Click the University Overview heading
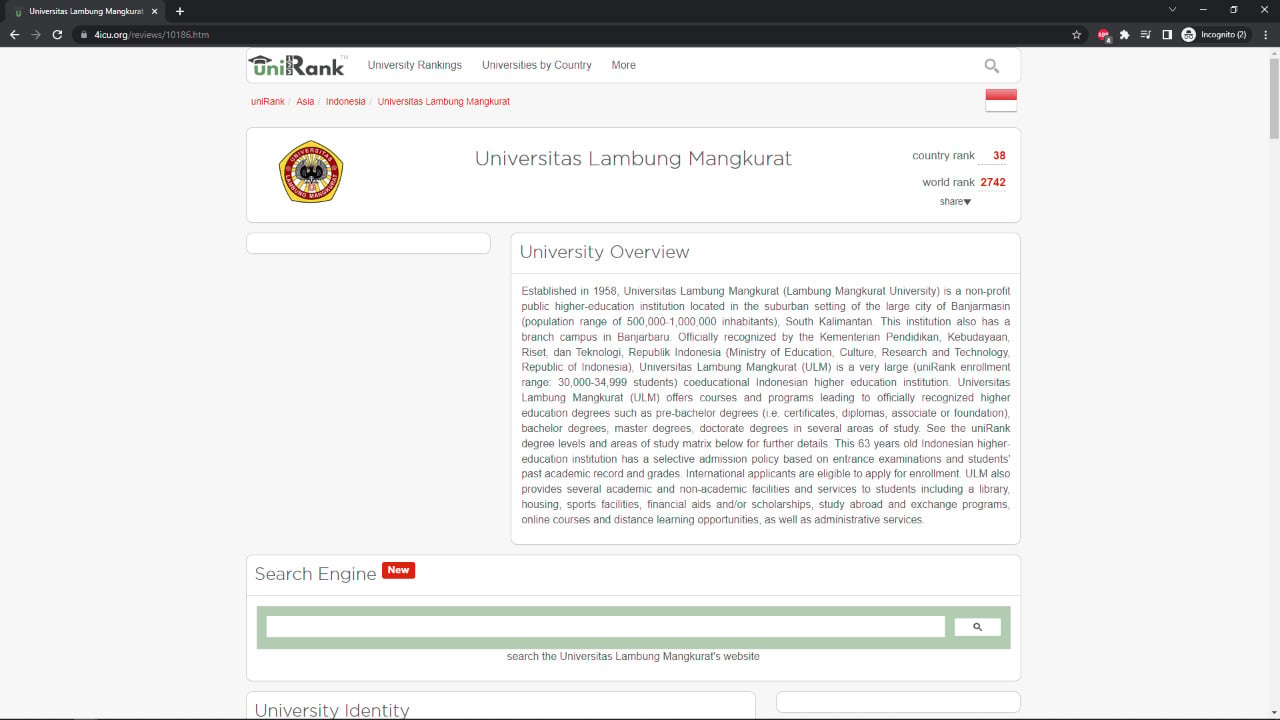Image resolution: width=1280 pixels, height=720 pixels. click(x=604, y=252)
